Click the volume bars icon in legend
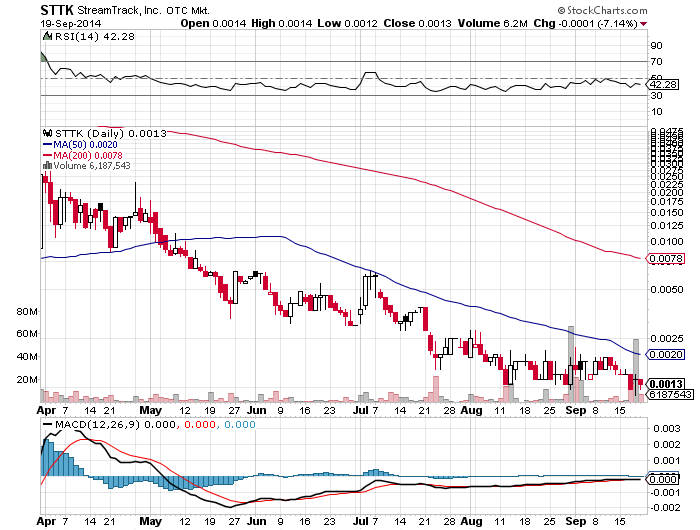700x530 pixels. [47, 166]
